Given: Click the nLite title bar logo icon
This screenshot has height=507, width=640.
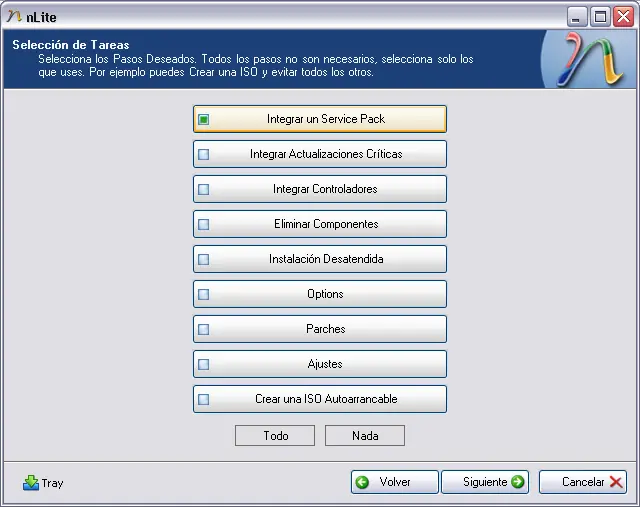Looking at the screenshot, I should click(x=14, y=16).
